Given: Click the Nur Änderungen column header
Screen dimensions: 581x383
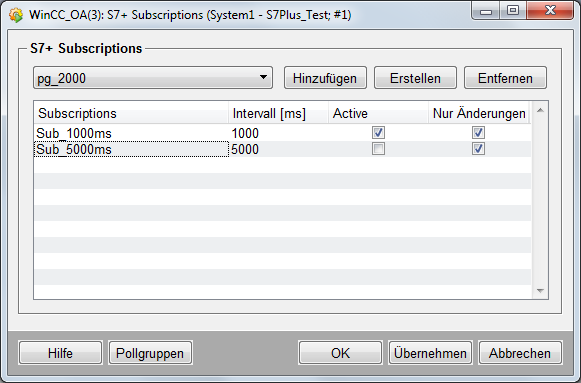Looking at the screenshot, I should coord(479,113).
